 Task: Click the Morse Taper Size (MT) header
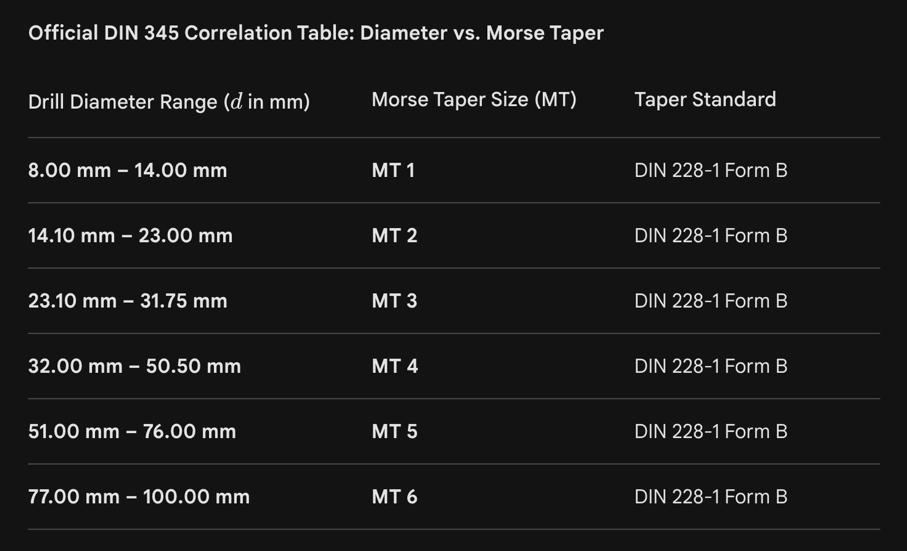click(x=474, y=100)
